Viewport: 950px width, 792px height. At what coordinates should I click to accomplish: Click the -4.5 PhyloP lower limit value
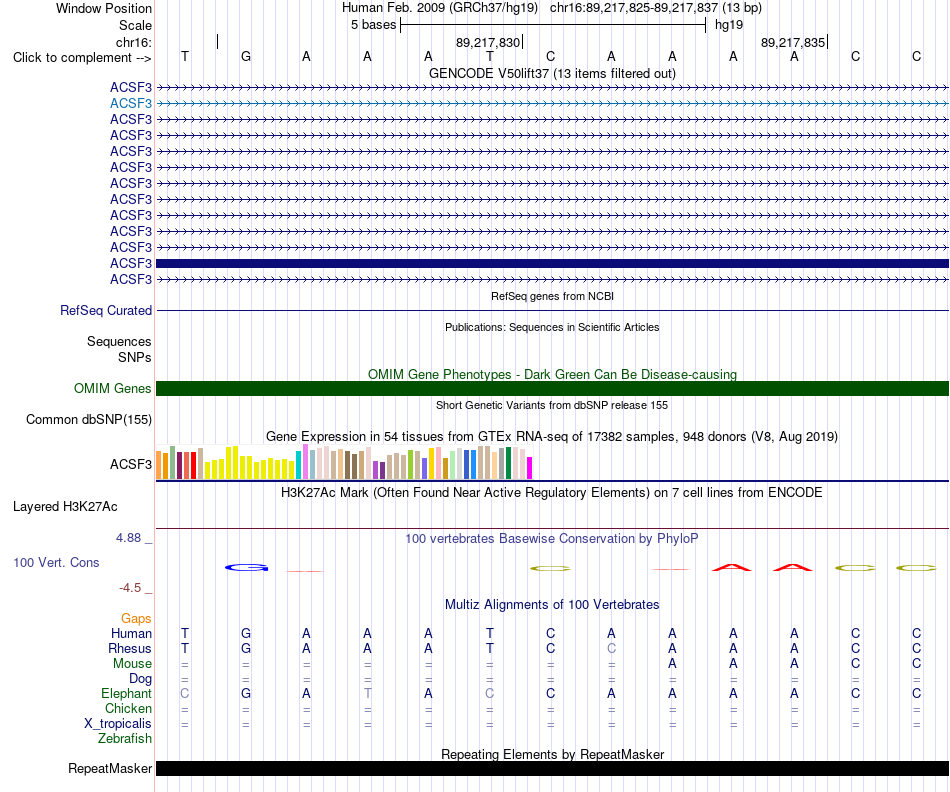pyautogui.click(x=130, y=588)
